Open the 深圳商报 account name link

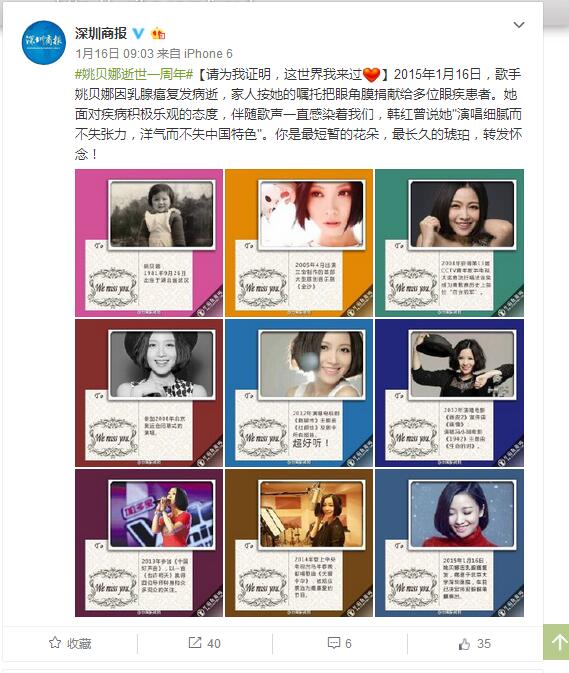pos(101,33)
